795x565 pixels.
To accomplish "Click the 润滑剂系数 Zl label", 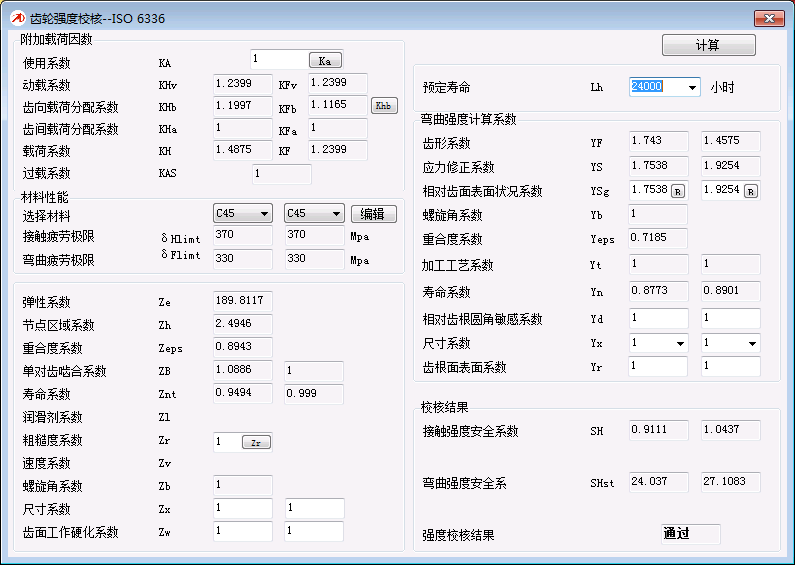I will tap(52, 417).
